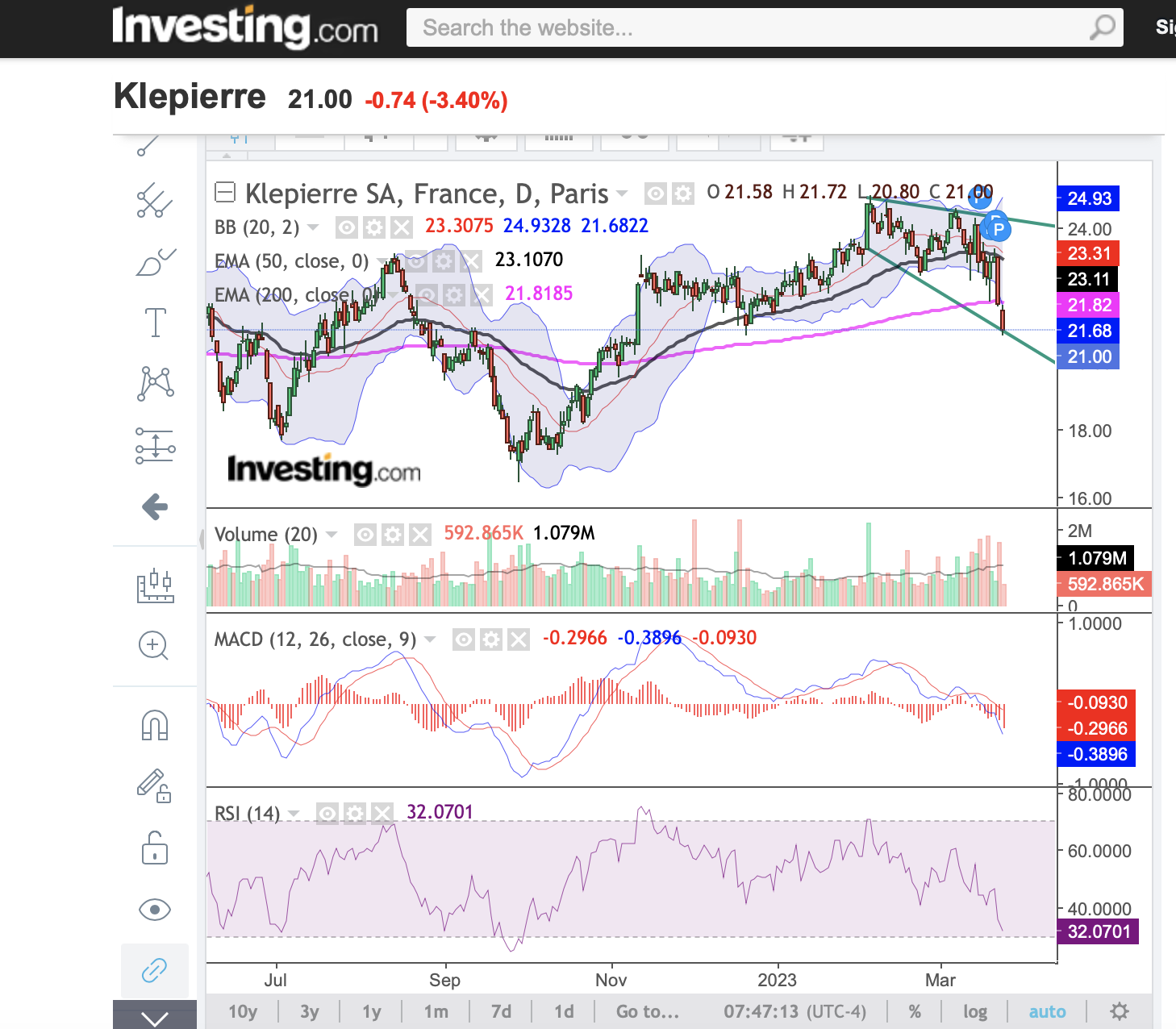
Task: Click the search magnifier icon
Action: point(1102,27)
